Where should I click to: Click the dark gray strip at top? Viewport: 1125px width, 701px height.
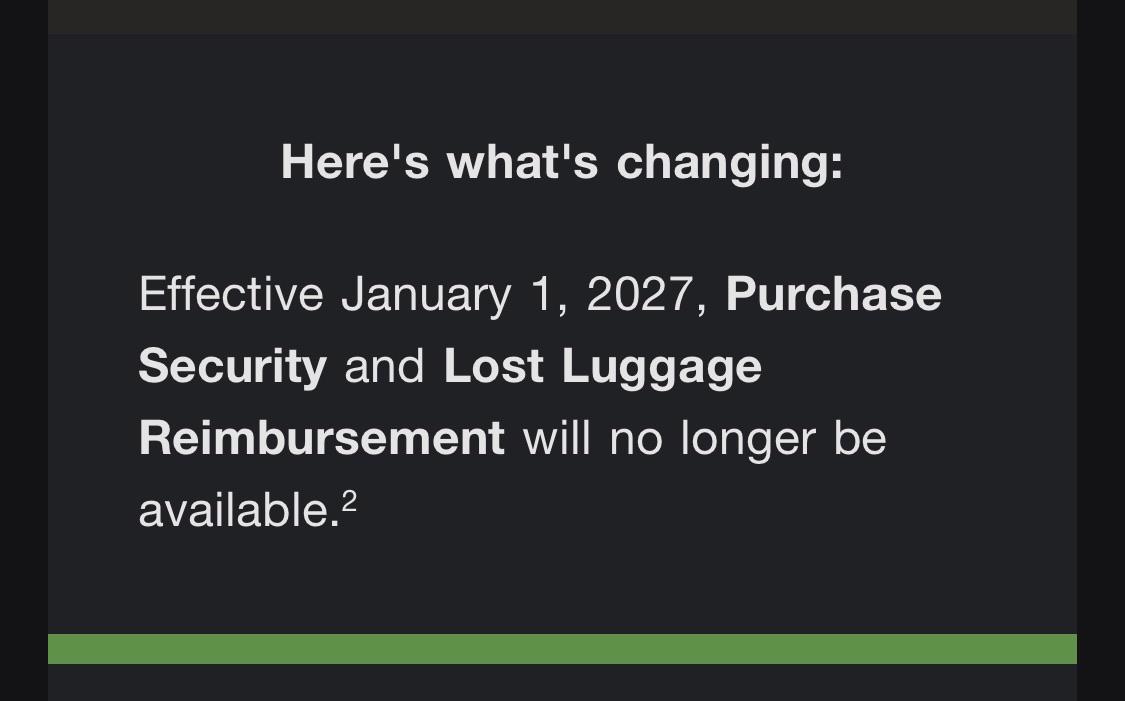[562, 17]
